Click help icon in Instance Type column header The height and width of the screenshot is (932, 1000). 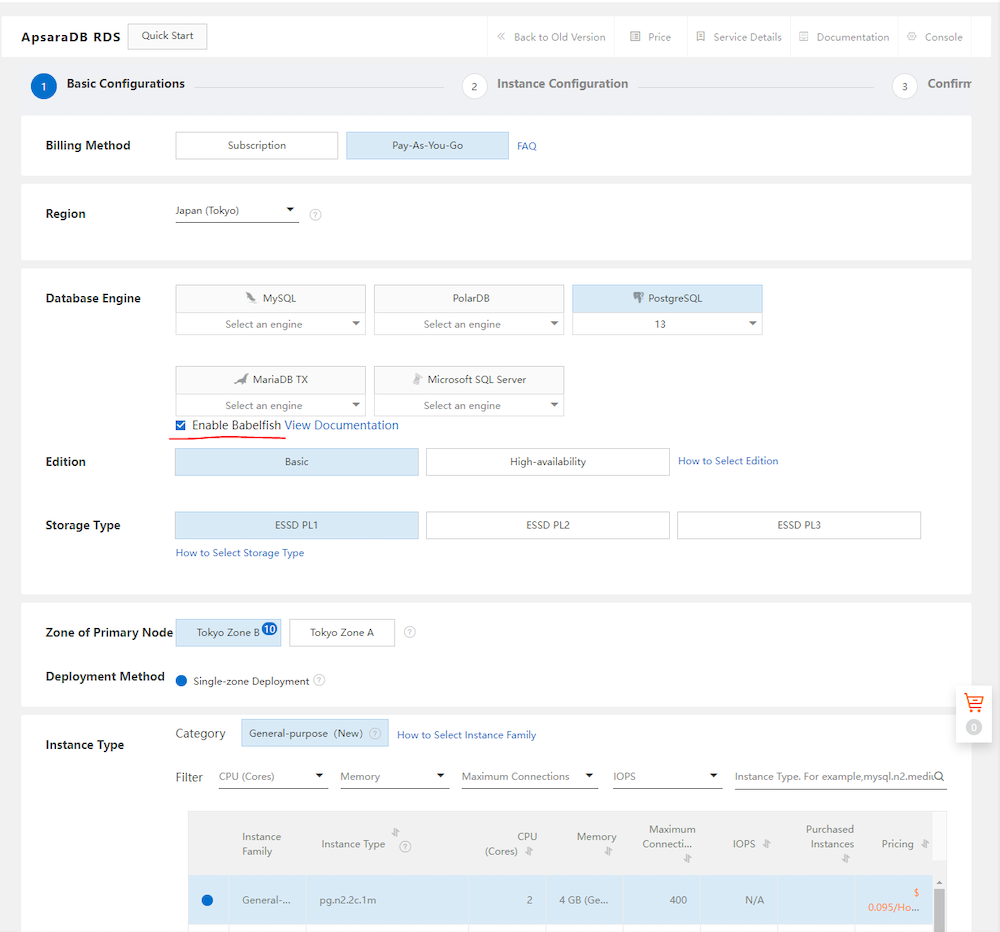pyautogui.click(x=405, y=847)
